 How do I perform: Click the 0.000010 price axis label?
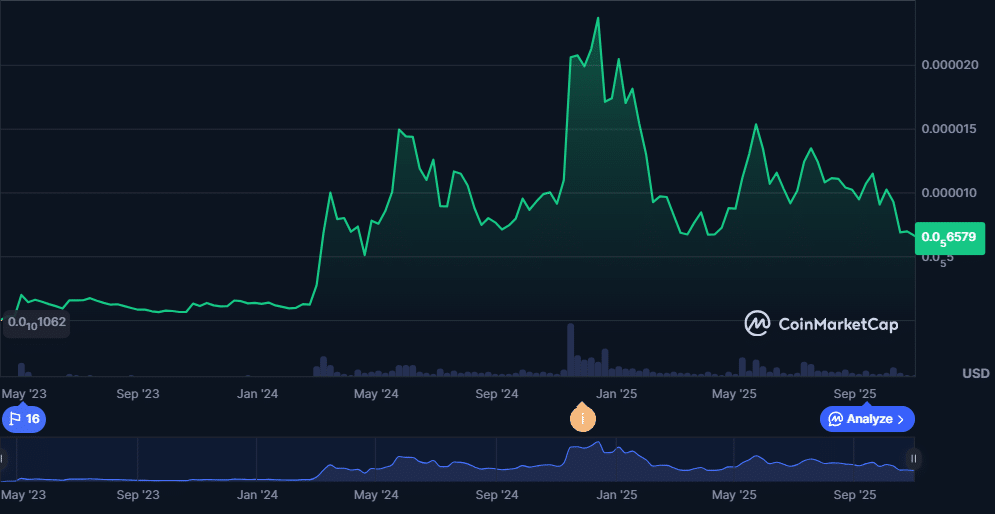(x=950, y=192)
